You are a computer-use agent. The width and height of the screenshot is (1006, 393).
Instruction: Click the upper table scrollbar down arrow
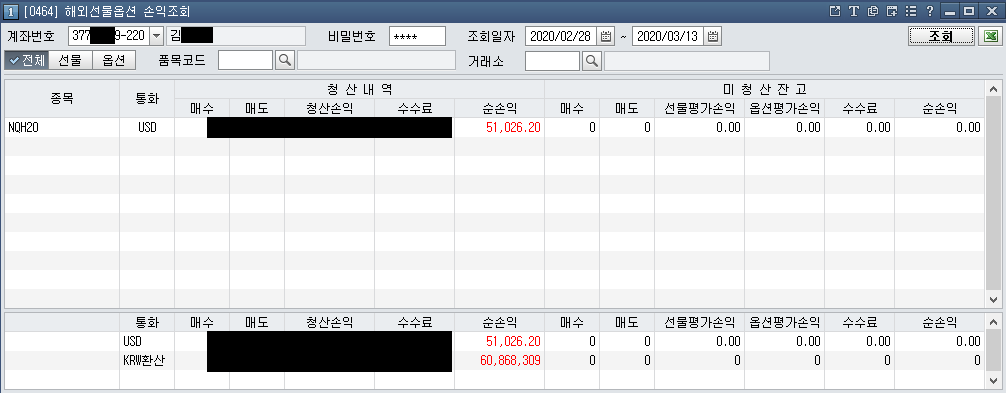pos(993,299)
